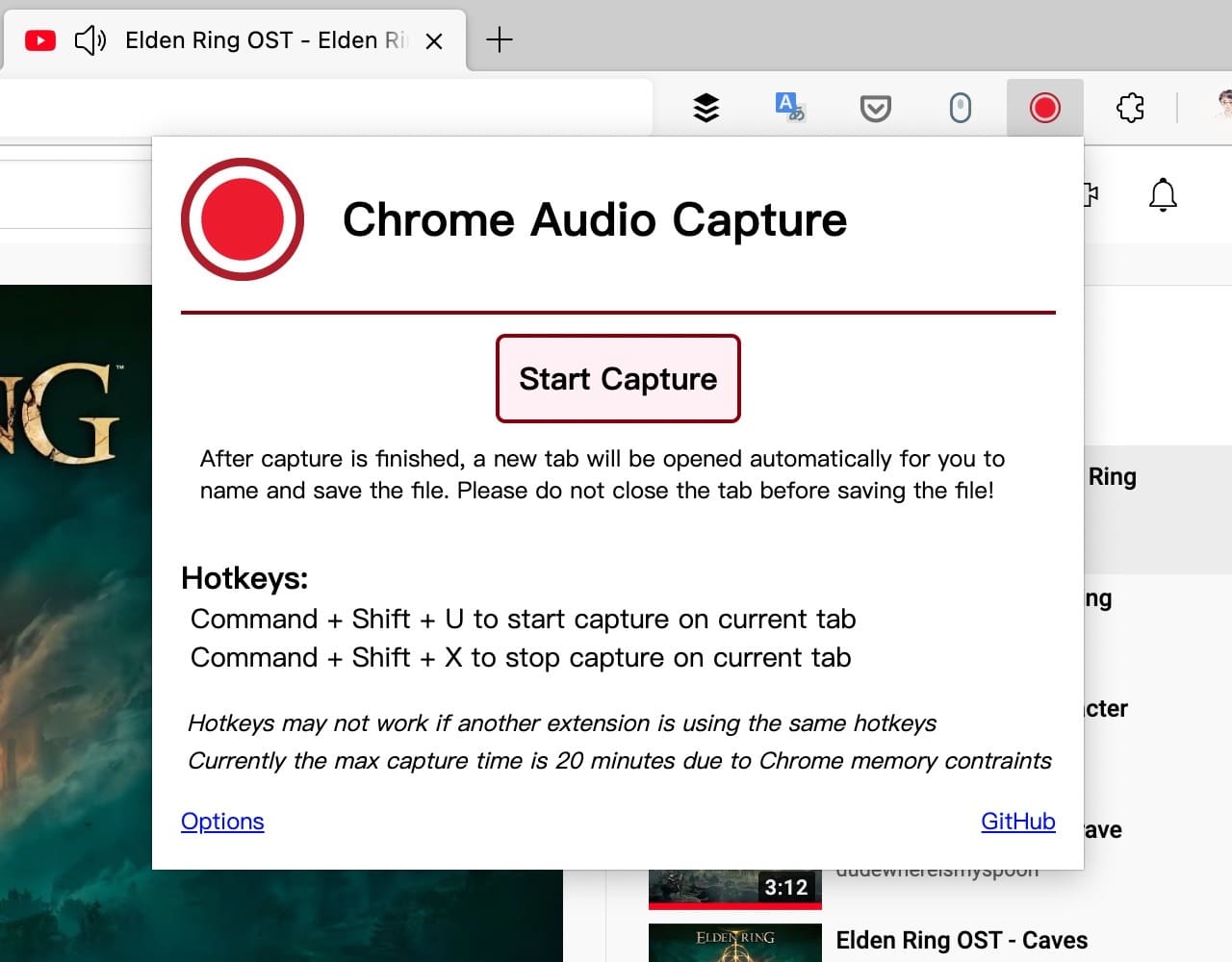This screenshot has width=1232, height=962.
Task: Click the stacked-layers extension icon
Action: point(706,108)
